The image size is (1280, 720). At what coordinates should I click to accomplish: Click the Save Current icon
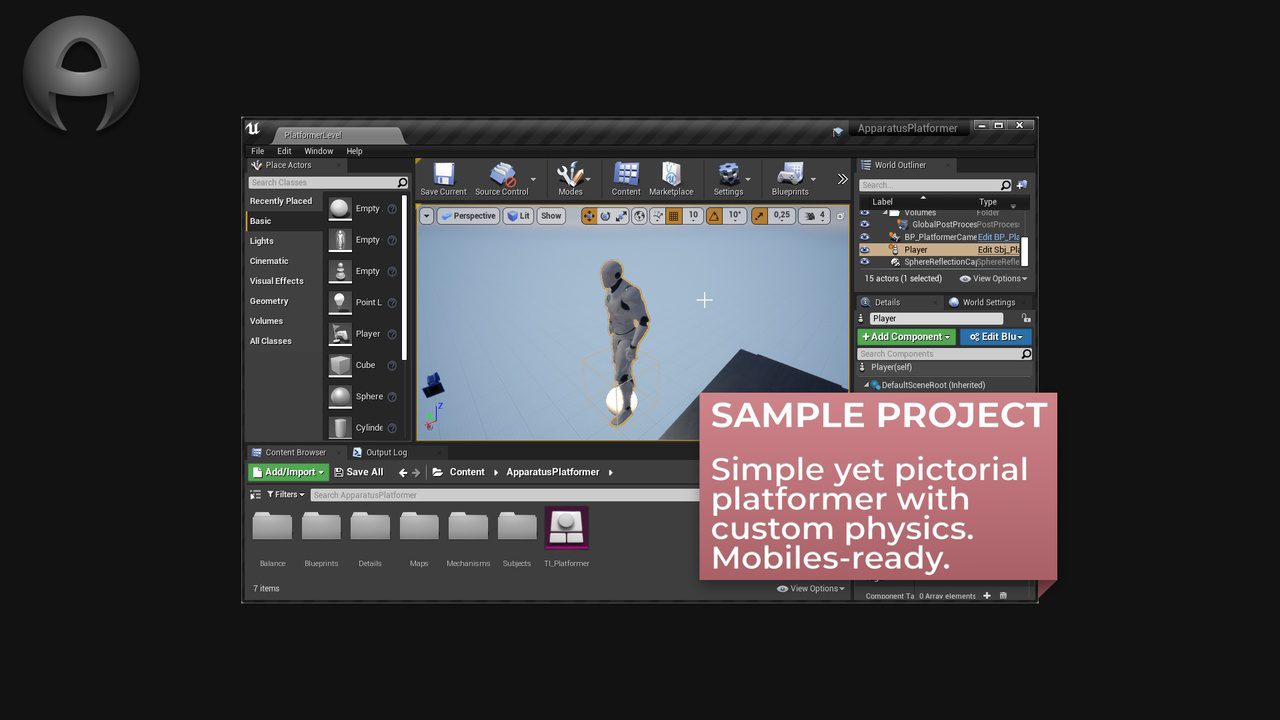coord(443,176)
